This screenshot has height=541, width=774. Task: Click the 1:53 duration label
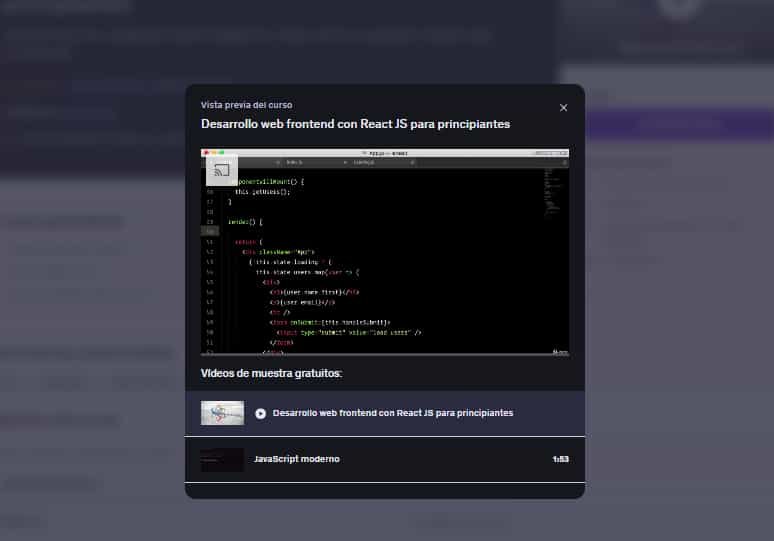coord(561,459)
